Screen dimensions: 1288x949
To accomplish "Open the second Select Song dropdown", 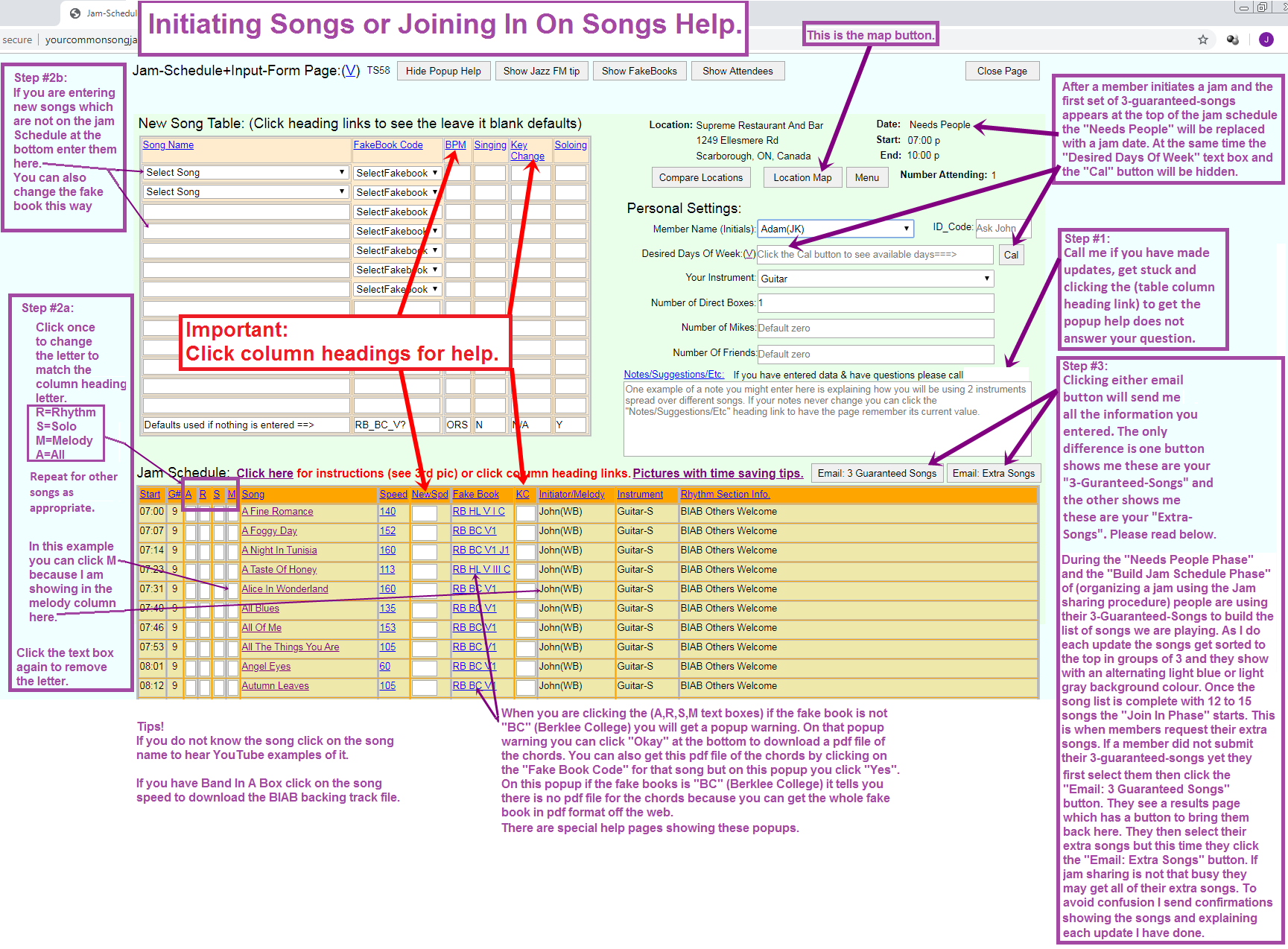I will coord(246,191).
